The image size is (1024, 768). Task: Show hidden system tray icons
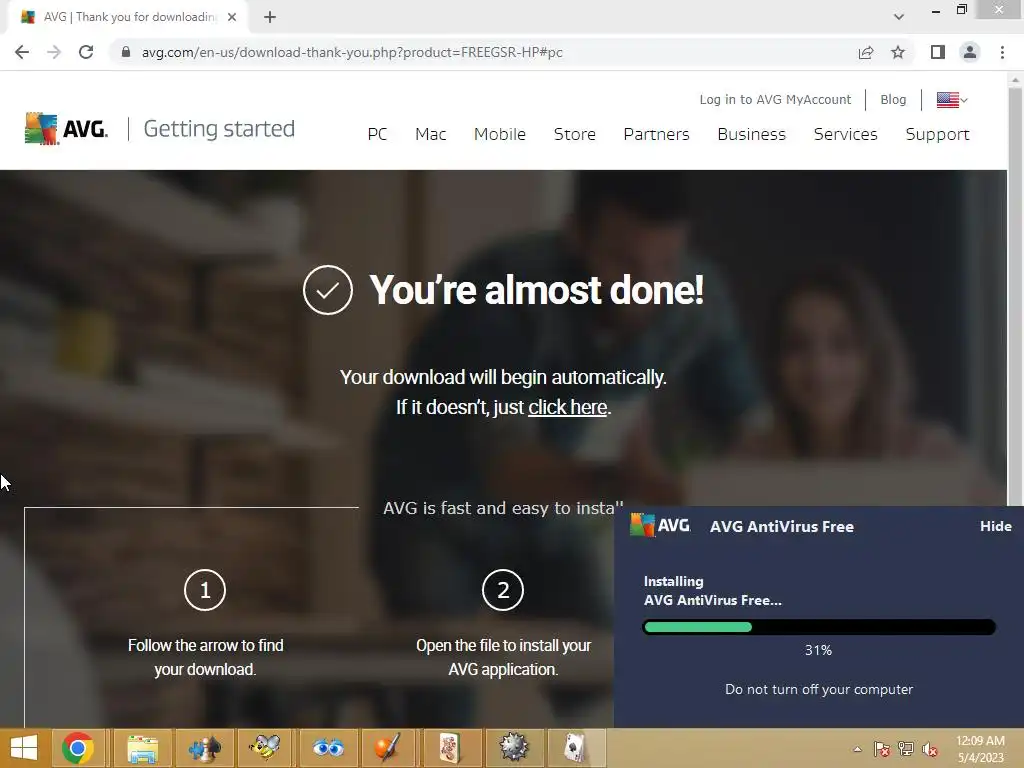click(x=857, y=749)
